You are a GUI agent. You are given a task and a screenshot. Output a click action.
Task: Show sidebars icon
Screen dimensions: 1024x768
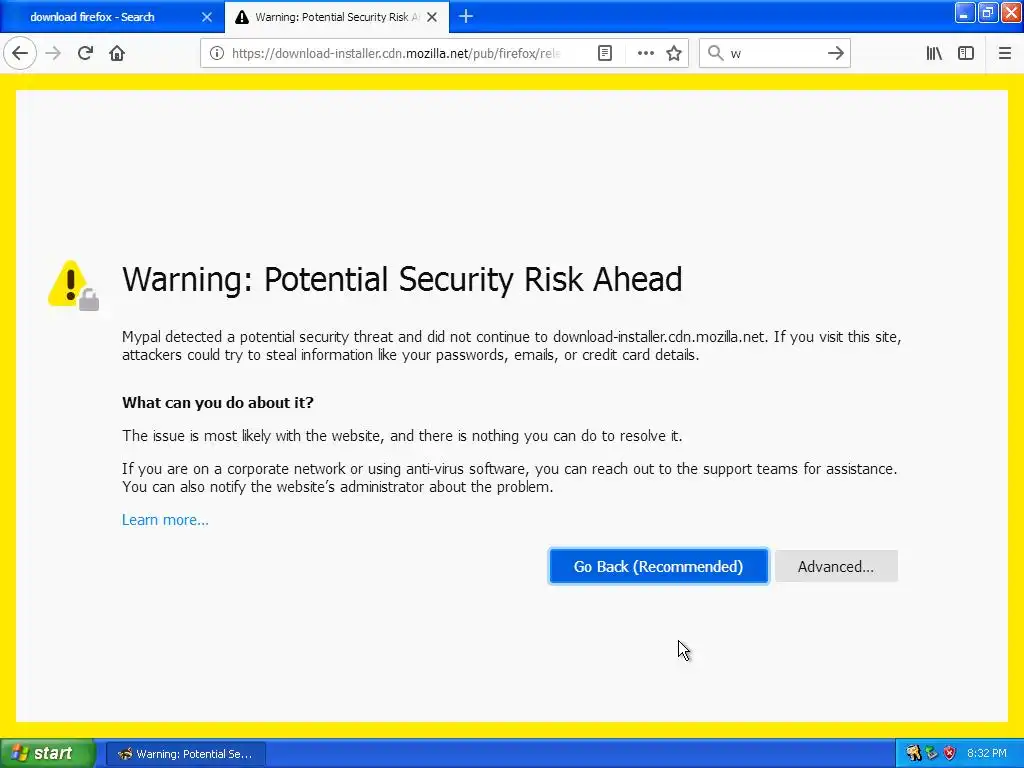click(966, 53)
